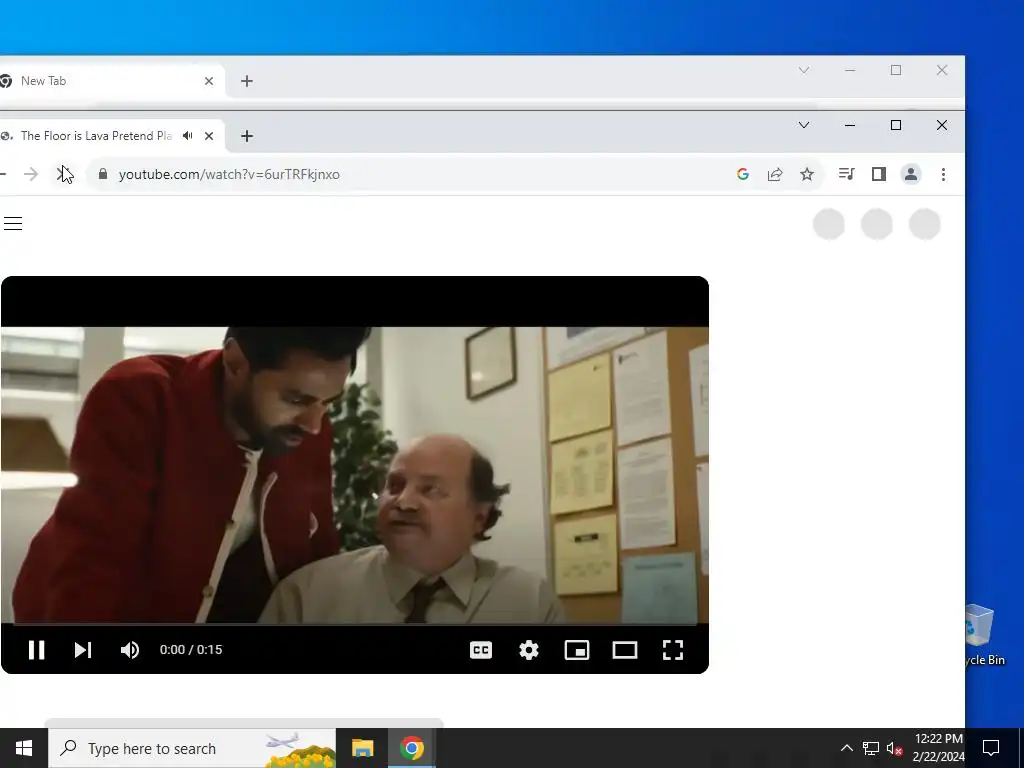Toggle closed captions on the video
The image size is (1024, 768).
(x=481, y=650)
